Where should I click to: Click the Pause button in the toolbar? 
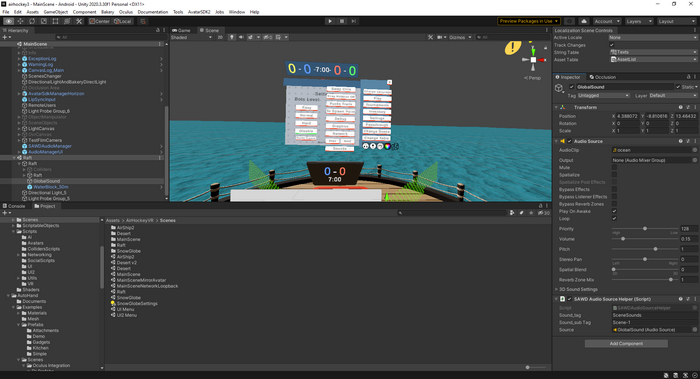pyautogui.click(x=342, y=21)
